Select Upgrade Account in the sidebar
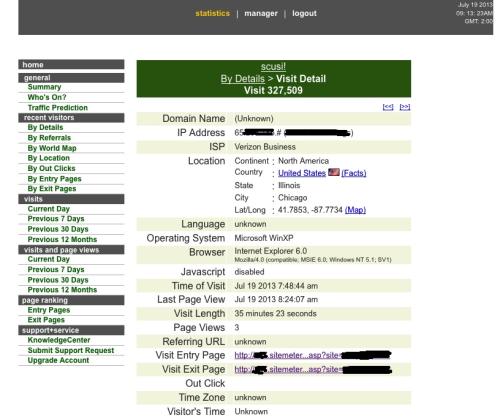Viewport: 500px width, 418px height. click(58, 360)
